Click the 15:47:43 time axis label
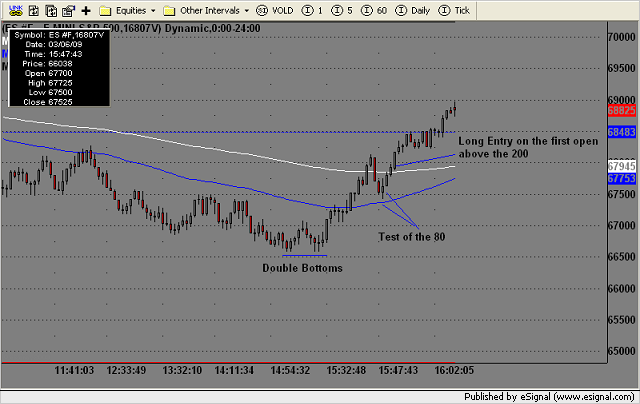The width and height of the screenshot is (640, 404). [398, 370]
